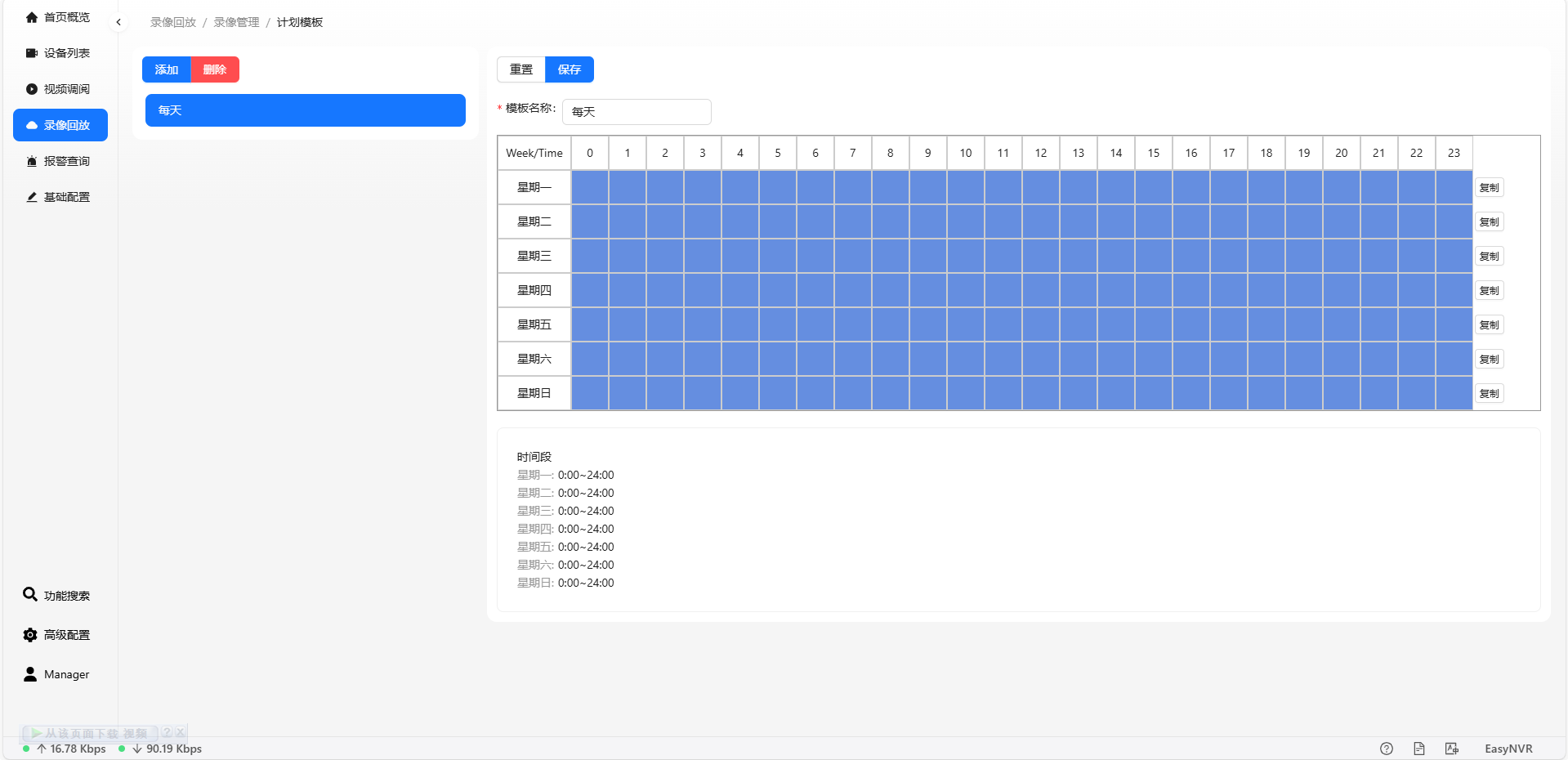Toggle 星期日 hour 3 schedule cell
Viewport: 1568px width, 760px height.
(x=703, y=393)
